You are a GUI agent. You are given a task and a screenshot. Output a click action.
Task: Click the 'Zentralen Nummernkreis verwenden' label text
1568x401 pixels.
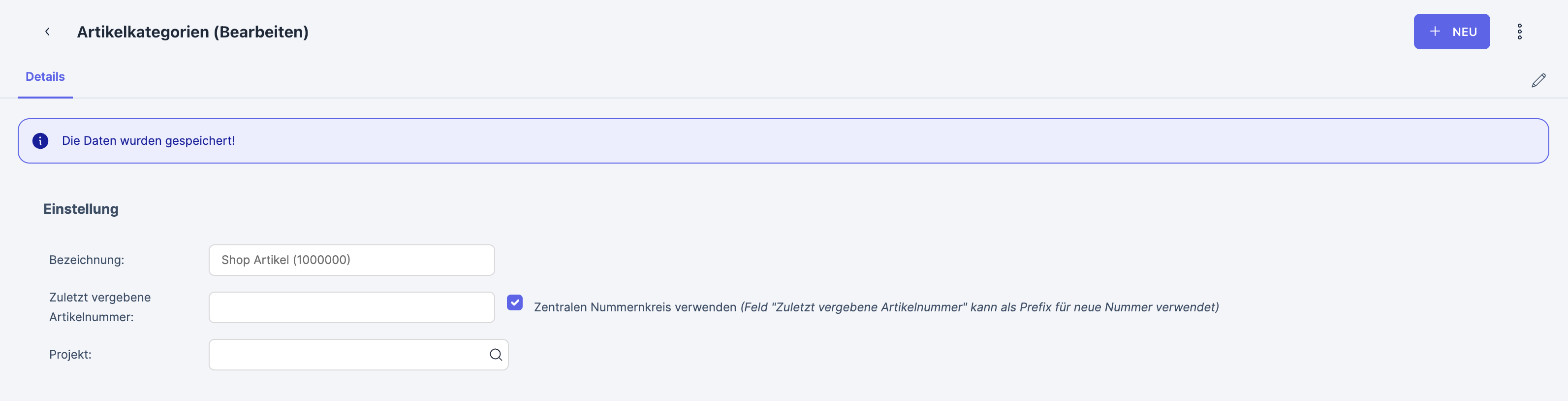(x=635, y=307)
